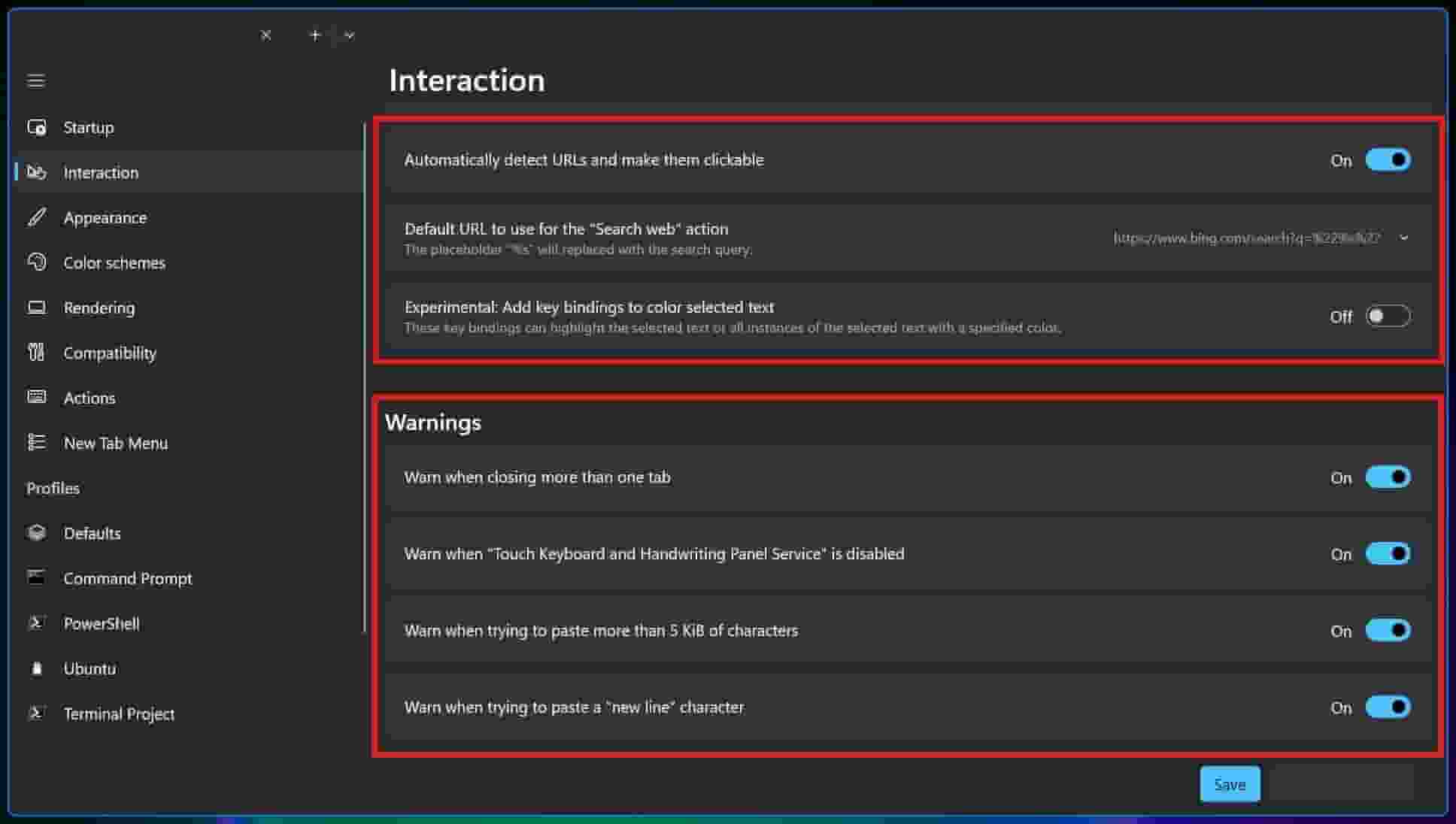Expand the Search web URL dropdown
This screenshot has height=824, width=1456.
coord(1403,238)
